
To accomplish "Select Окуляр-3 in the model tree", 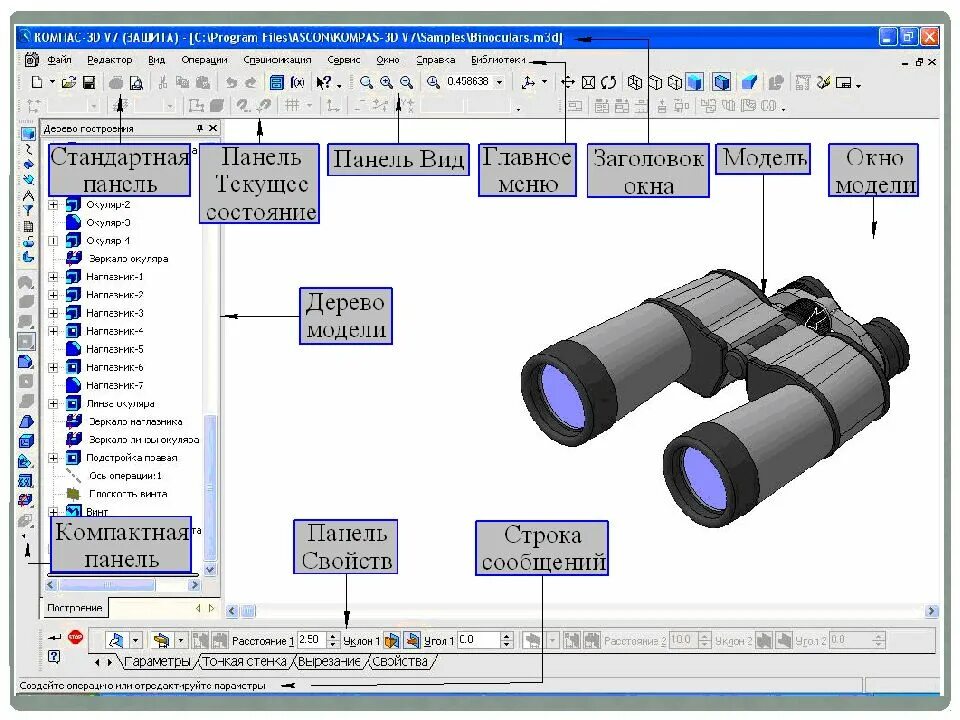I will 108,223.
